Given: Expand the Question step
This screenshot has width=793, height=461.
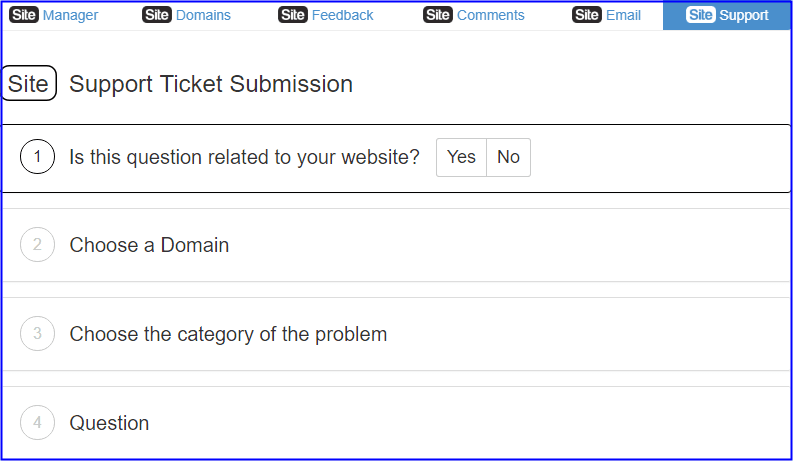Looking at the screenshot, I should [396, 423].
